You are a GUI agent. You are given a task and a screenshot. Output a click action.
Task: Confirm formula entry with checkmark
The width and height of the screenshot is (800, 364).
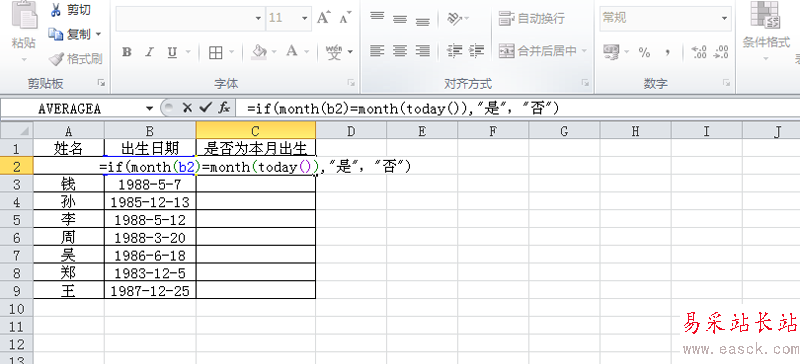tap(206, 108)
